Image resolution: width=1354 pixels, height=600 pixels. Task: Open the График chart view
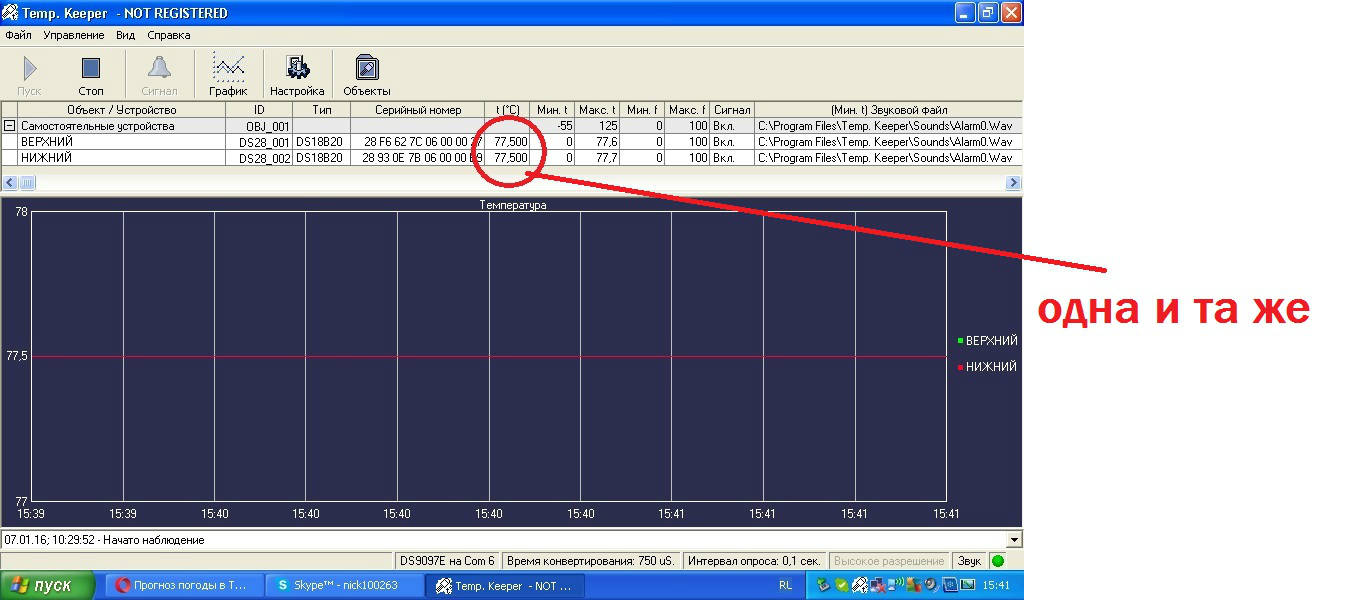point(228,74)
